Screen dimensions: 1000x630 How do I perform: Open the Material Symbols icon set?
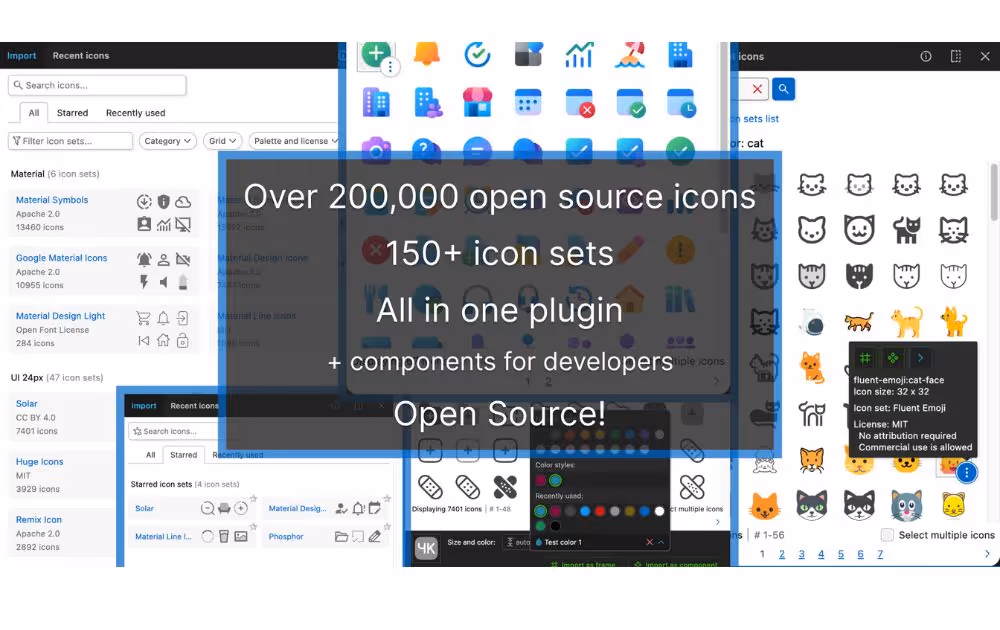click(x=52, y=200)
